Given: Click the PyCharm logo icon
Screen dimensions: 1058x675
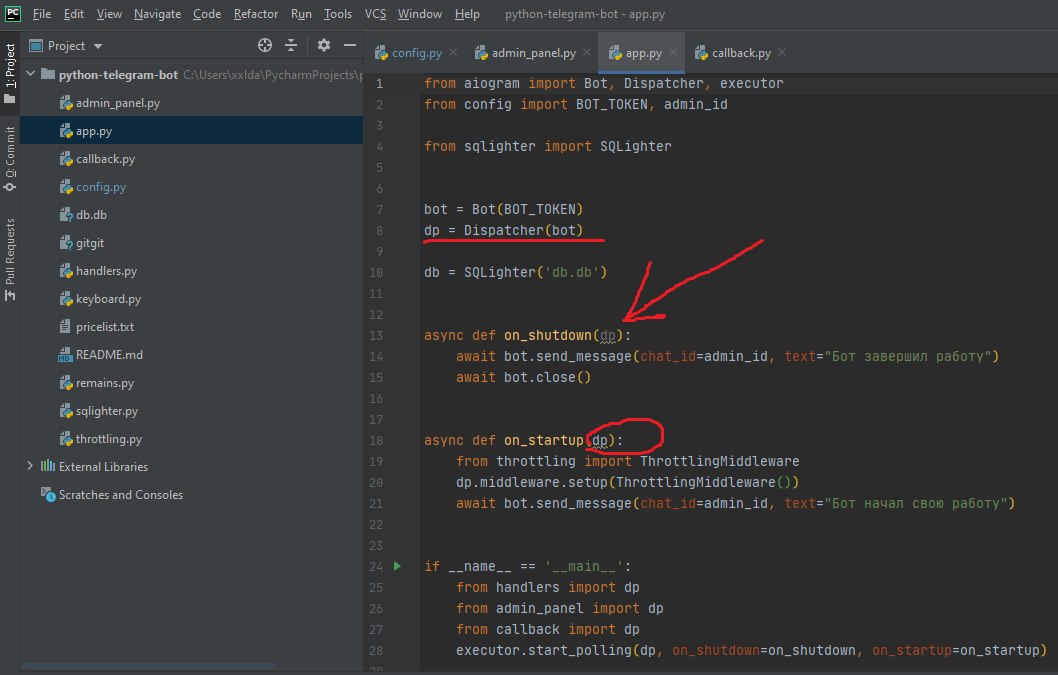Looking at the screenshot, I should (13, 14).
